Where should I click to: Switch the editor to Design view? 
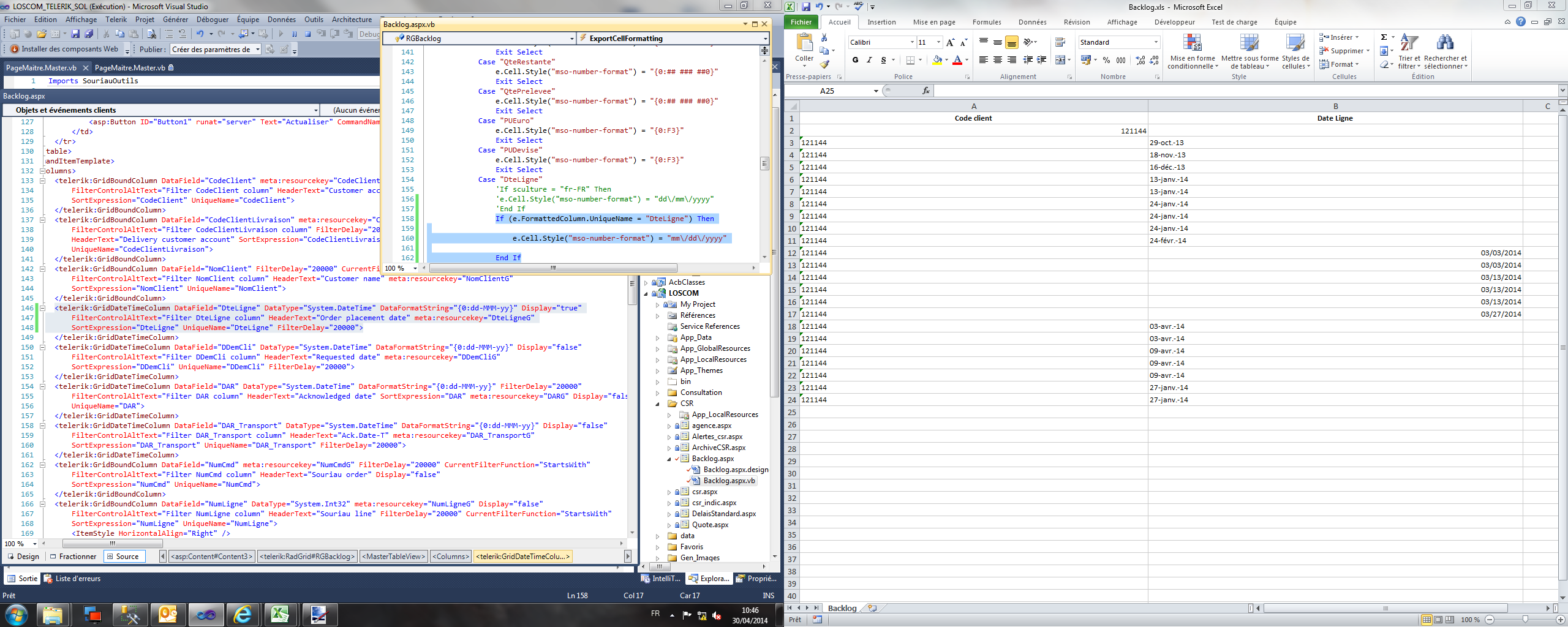tap(23, 557)
